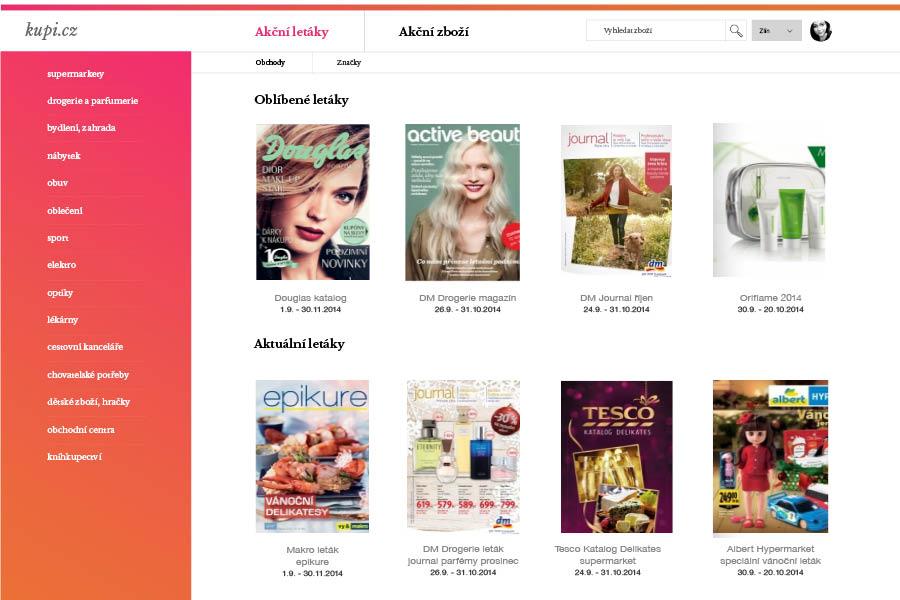Click the magnifying glass search icon
This screenshot has width=900, height=600.
click(735, 30)
